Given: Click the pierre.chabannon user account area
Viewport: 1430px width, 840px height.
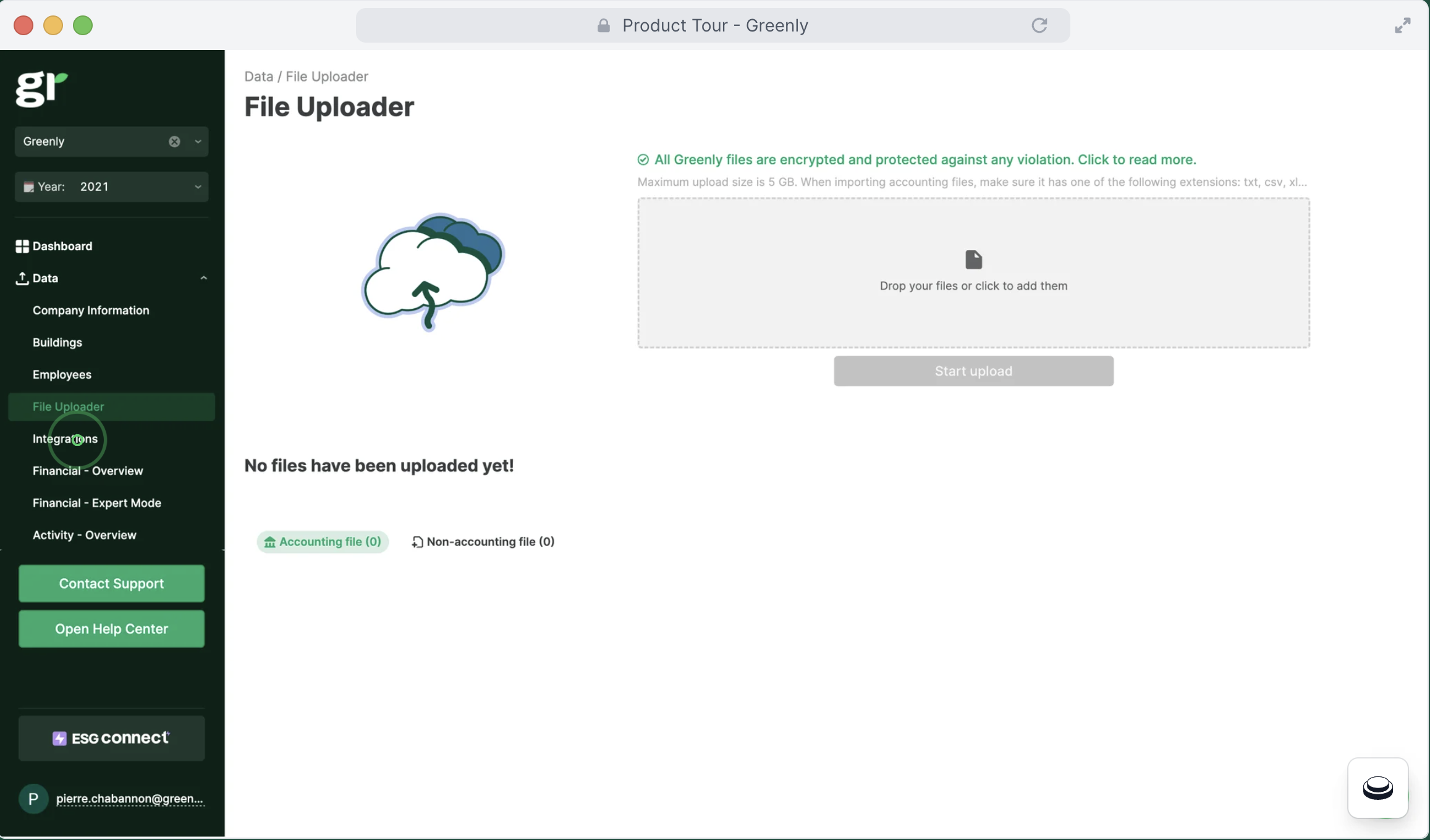Looking at the screenshot, I should tap(111, 798).
